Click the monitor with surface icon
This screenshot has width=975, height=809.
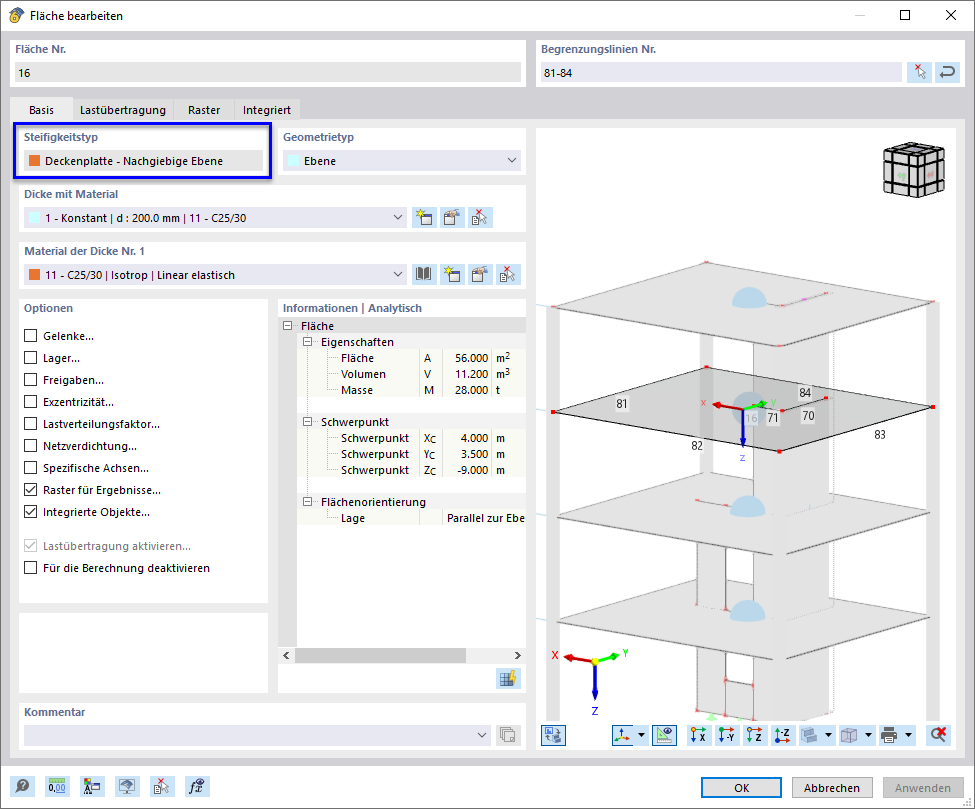127,787
